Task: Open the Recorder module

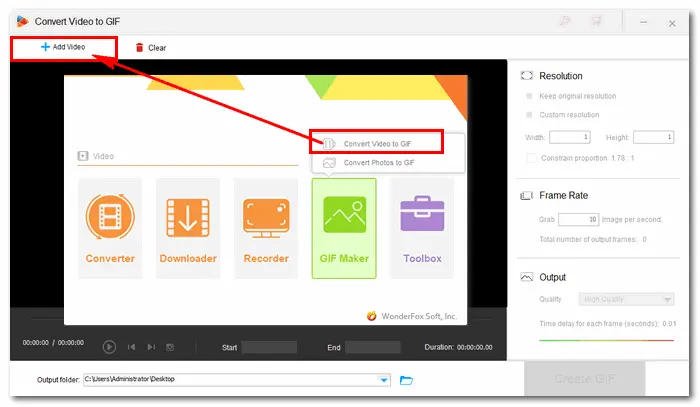Action: (x=266, y=228)
